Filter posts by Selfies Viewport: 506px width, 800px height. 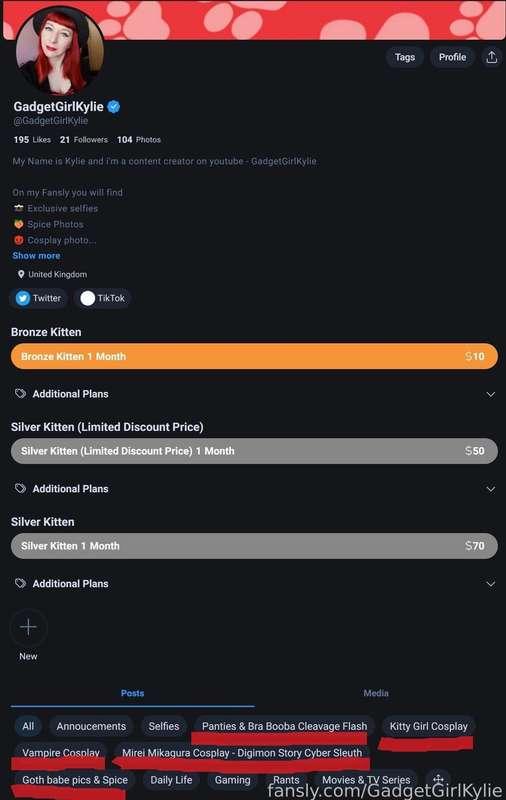click(x=164, y=726)
